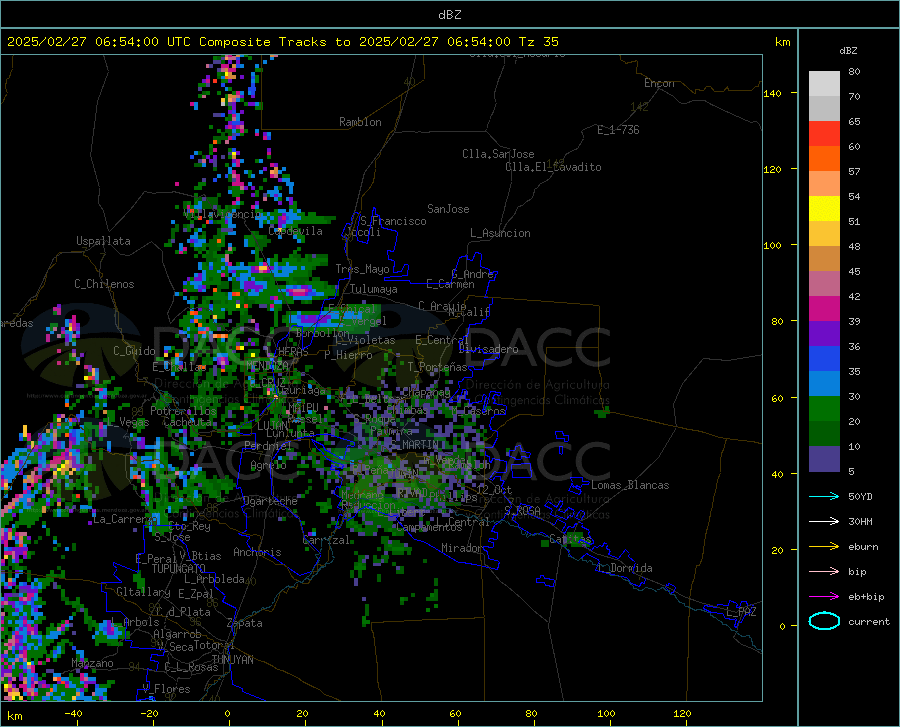Click the Agrelo map label
Viewport: 900px width, 727px height.
[268, 465]
